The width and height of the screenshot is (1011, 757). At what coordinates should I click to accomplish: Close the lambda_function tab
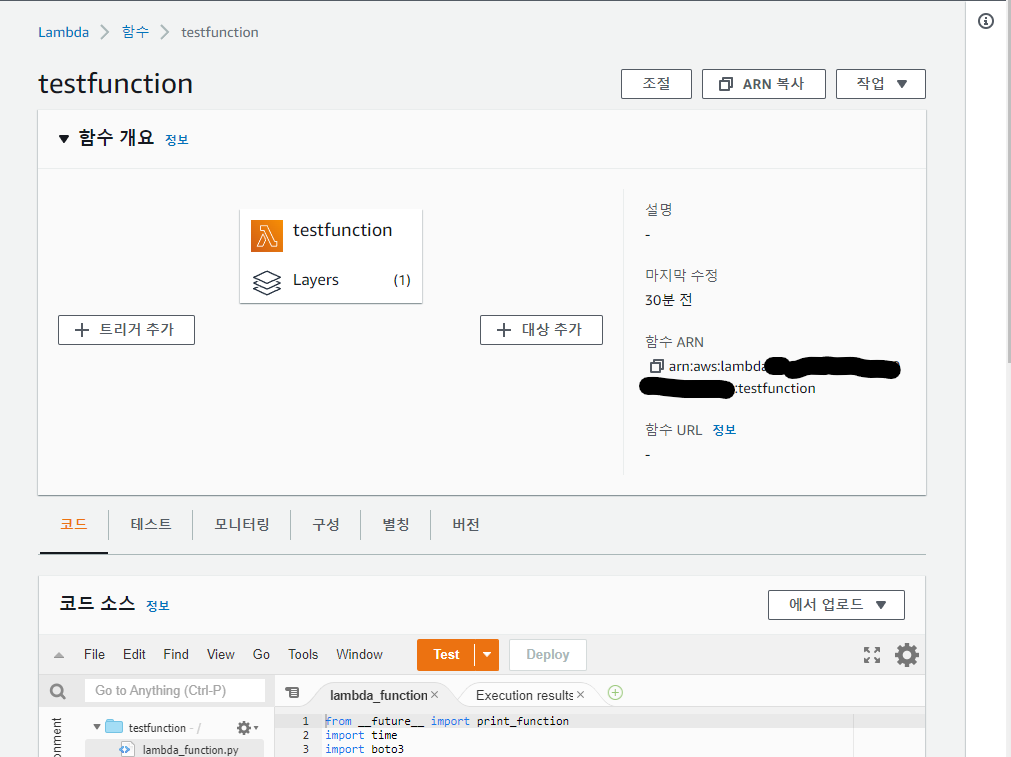coord(435,694)
